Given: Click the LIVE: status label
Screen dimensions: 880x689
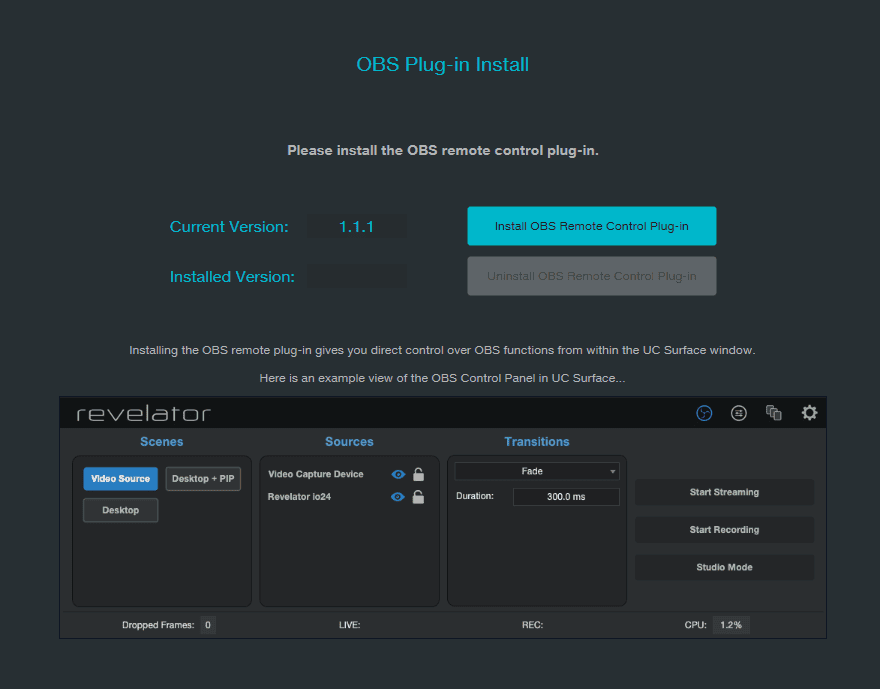Looking at the screenshot, I should (349, 625).
